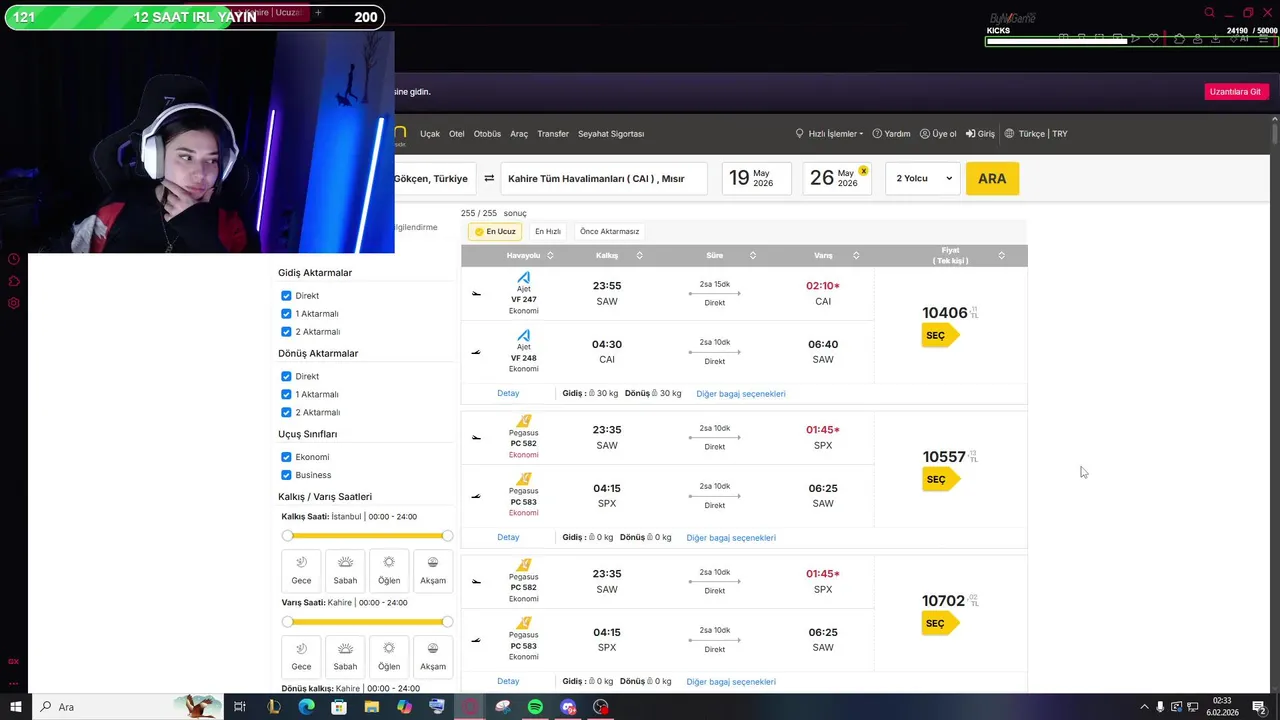
Task: Click the yellow ARA search button
Action: click(x=992, y=178)
